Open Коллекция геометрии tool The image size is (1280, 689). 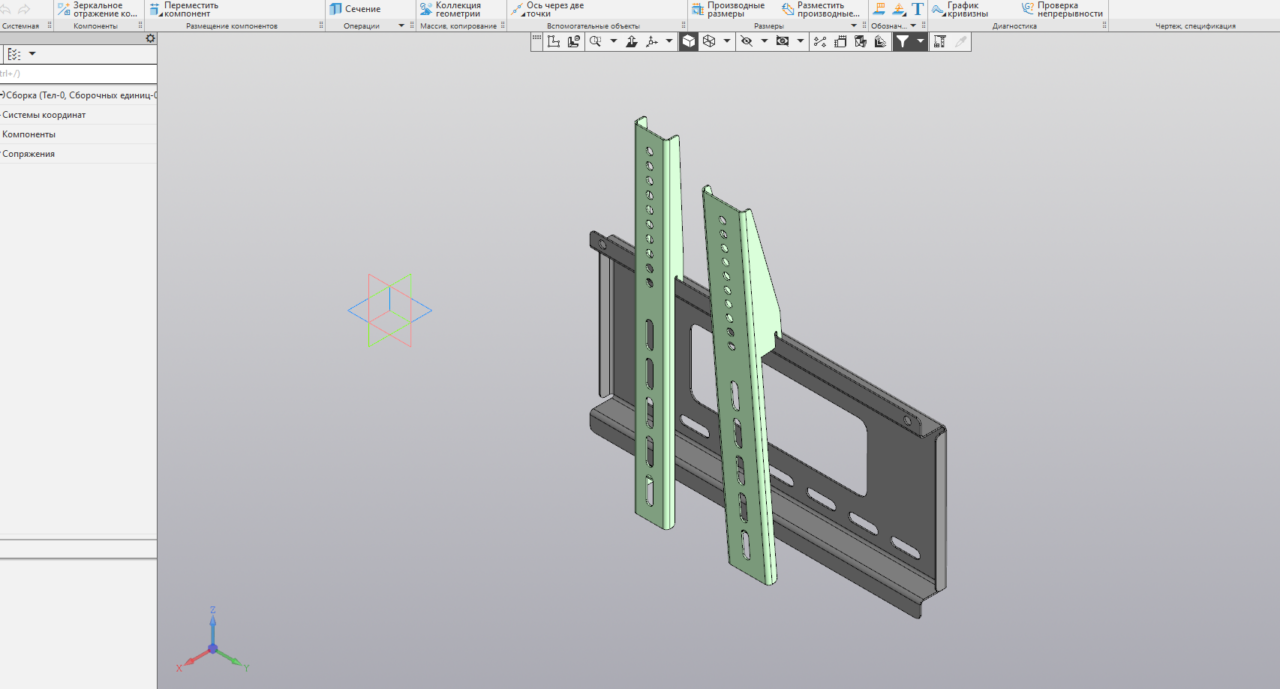coord(450,9)
